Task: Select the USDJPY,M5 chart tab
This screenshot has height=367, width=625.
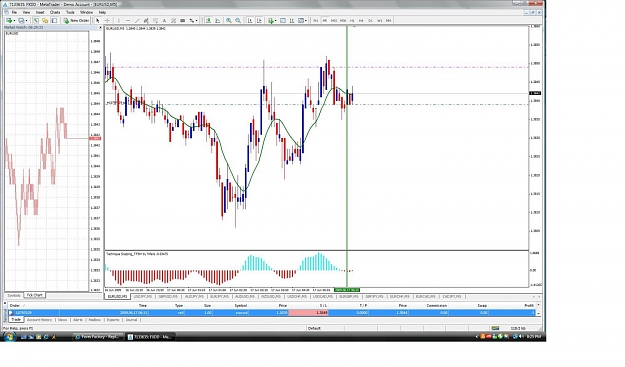Action: (143, 296)
